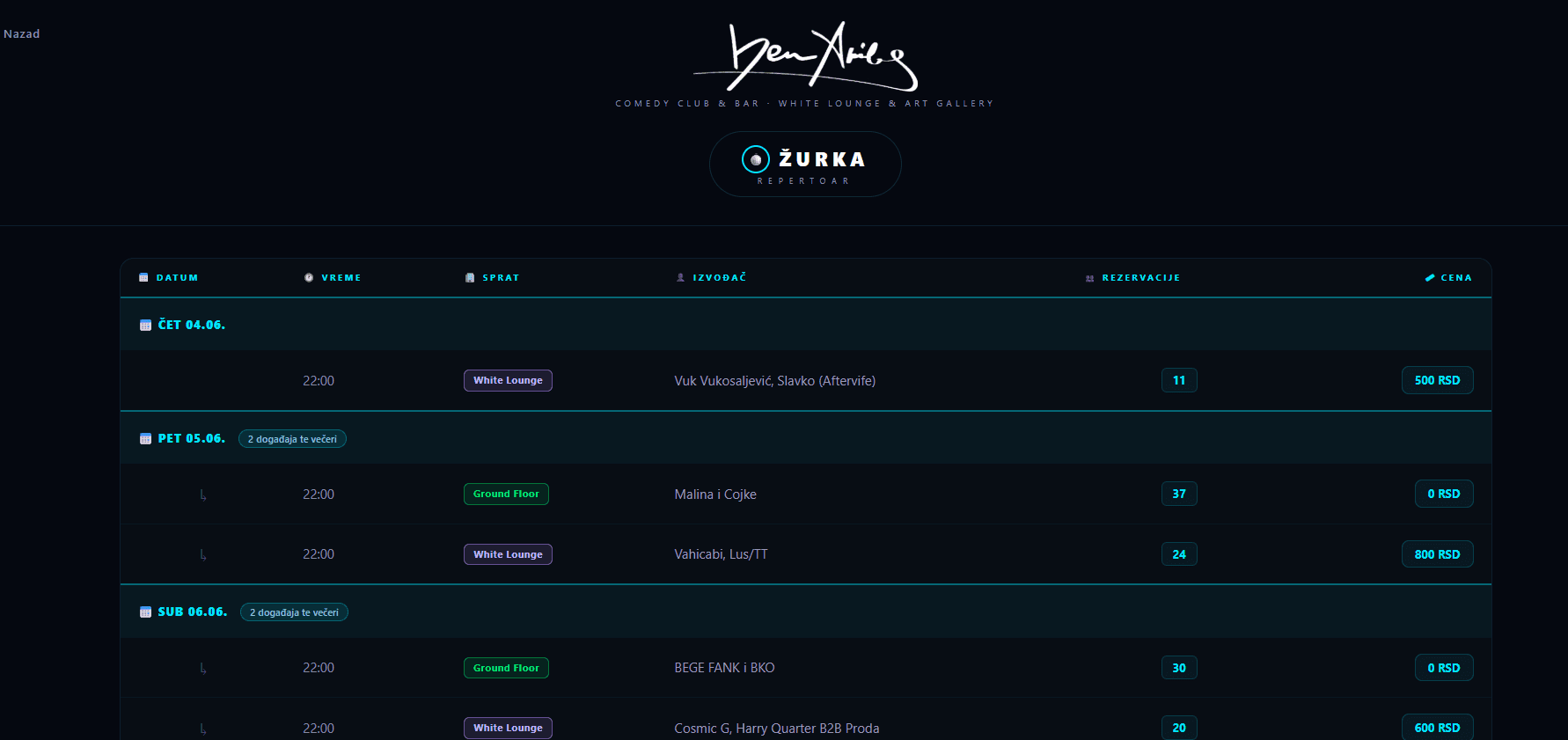This screenshot has width=1568, height=740.
Task: Open performer Vuk Vukosaljević, Slavko (Aftervife)
Action: click(775, 381)
